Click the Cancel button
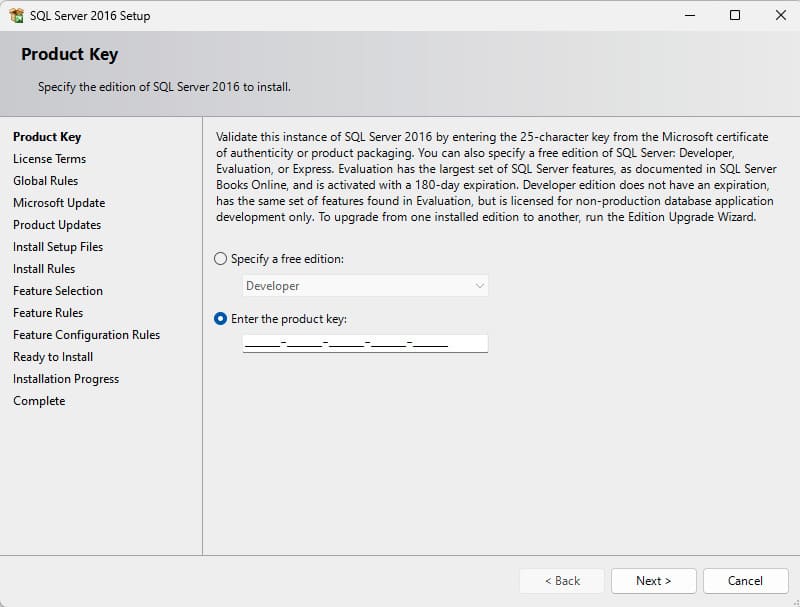This screenshot has height=607, width=800. 745,581
